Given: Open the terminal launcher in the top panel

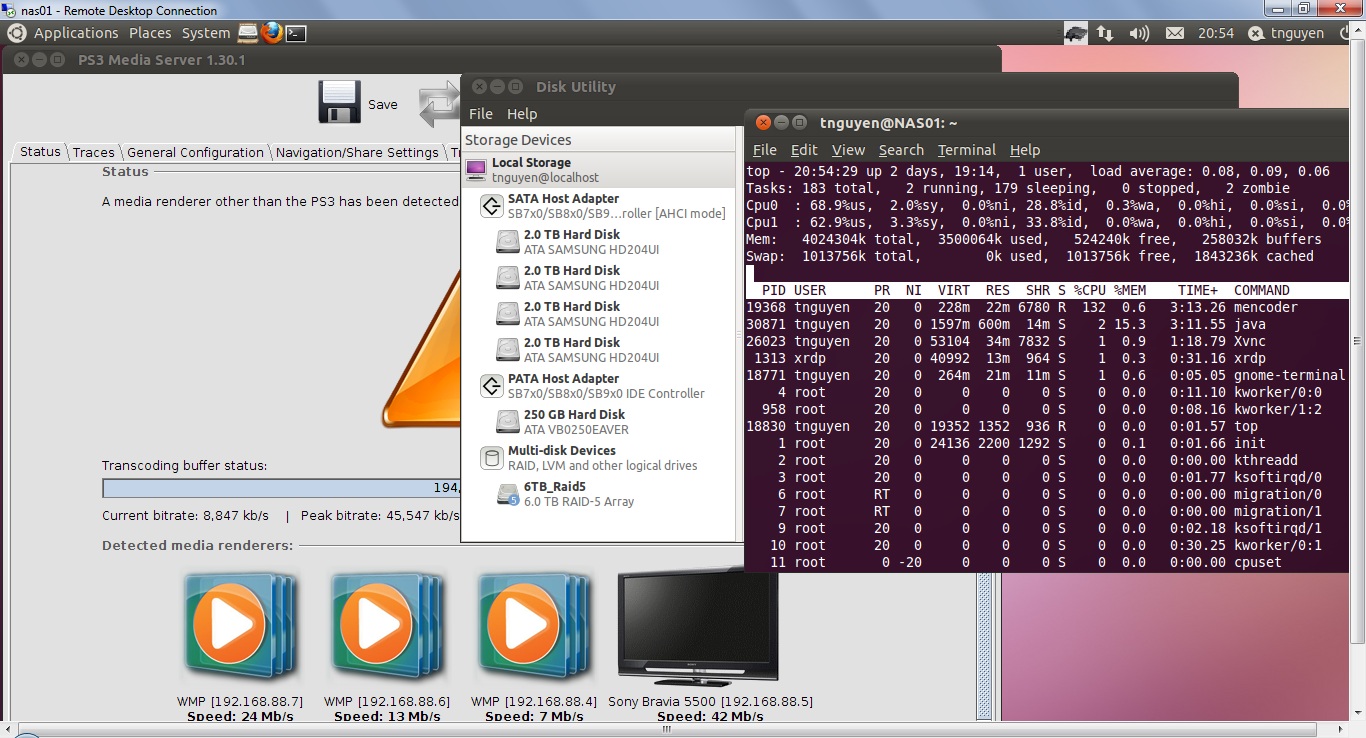Looking at the screenshot, I should coord(296,33).
